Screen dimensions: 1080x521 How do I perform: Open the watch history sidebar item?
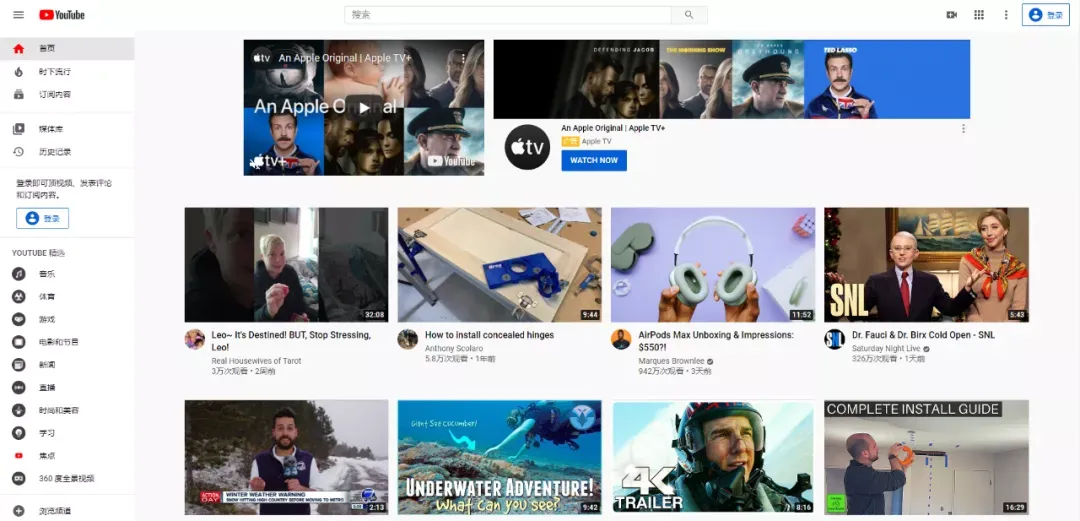click(68, 152)
